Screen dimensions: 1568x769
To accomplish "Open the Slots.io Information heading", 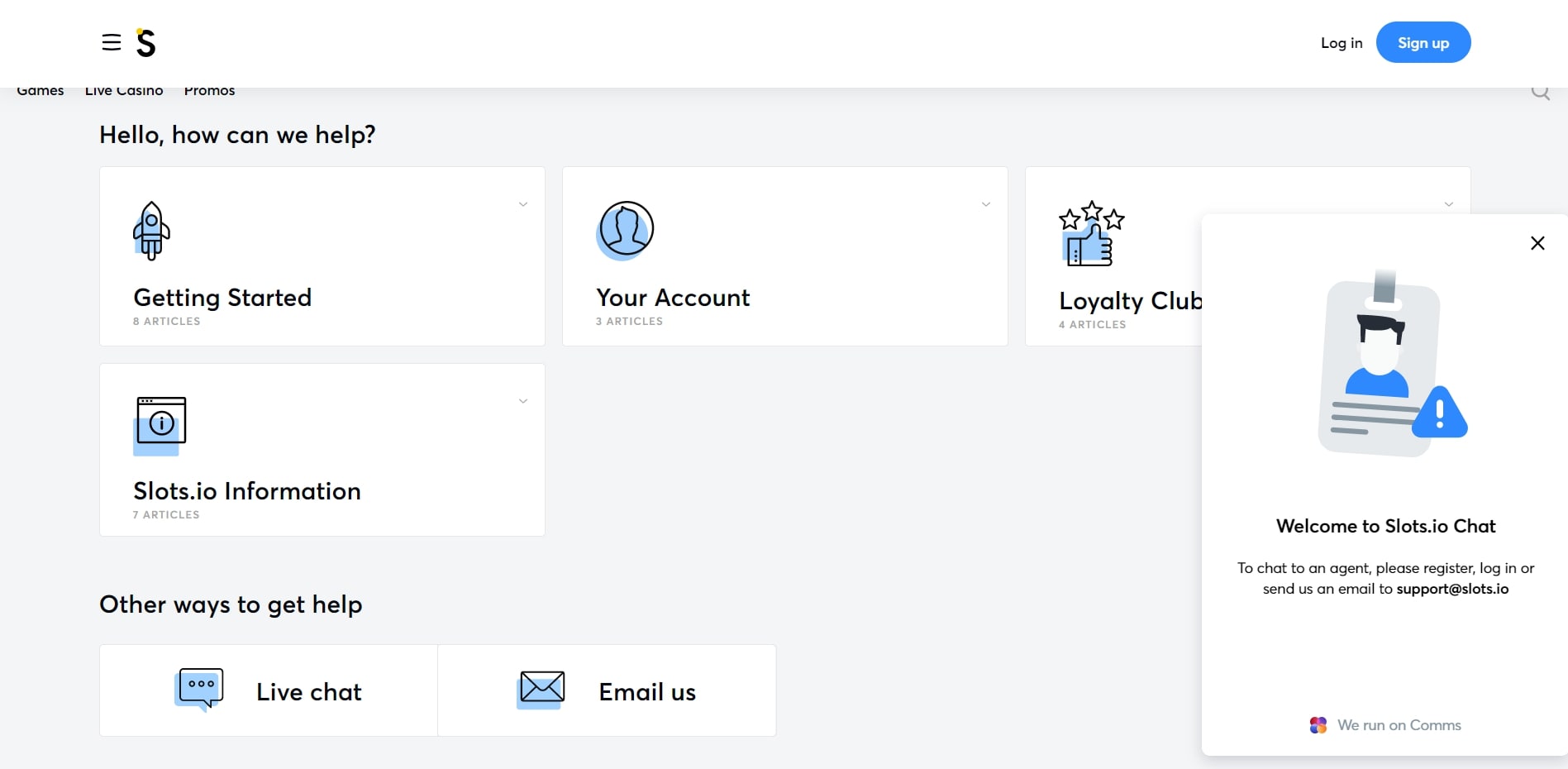I will [x=247, y=491].
